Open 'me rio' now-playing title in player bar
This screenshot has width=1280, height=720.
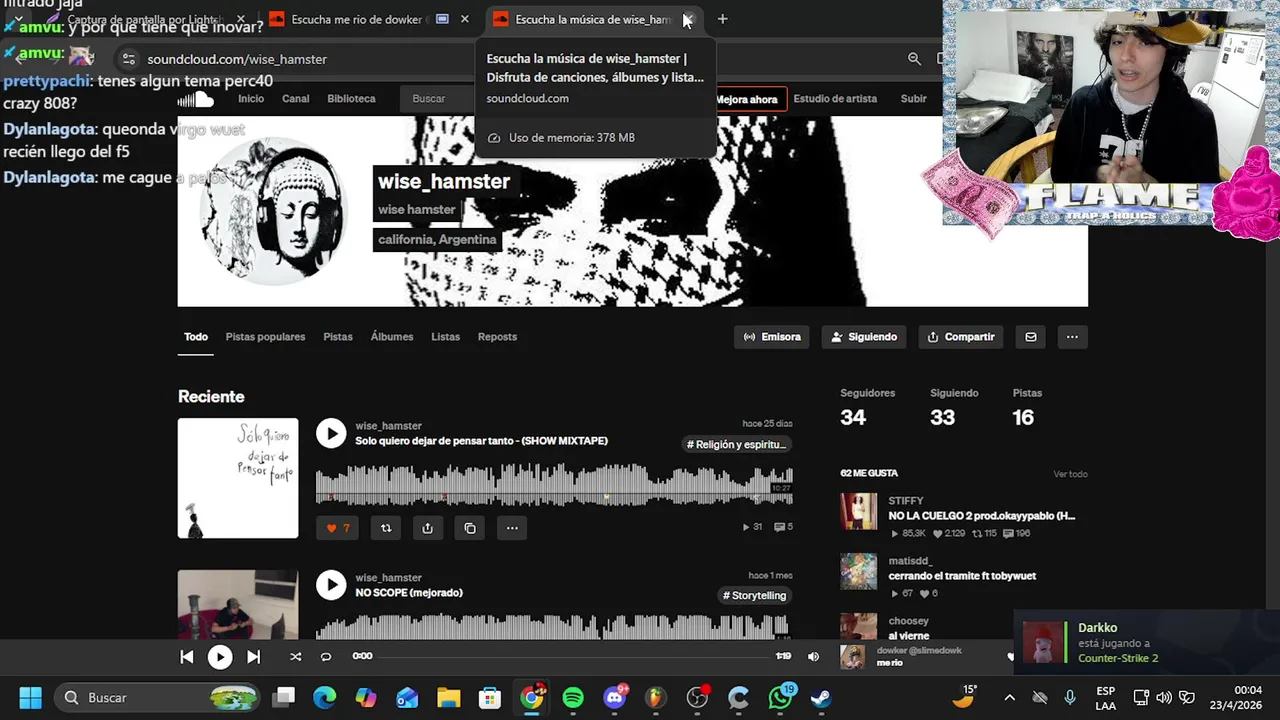click(890, 662)
